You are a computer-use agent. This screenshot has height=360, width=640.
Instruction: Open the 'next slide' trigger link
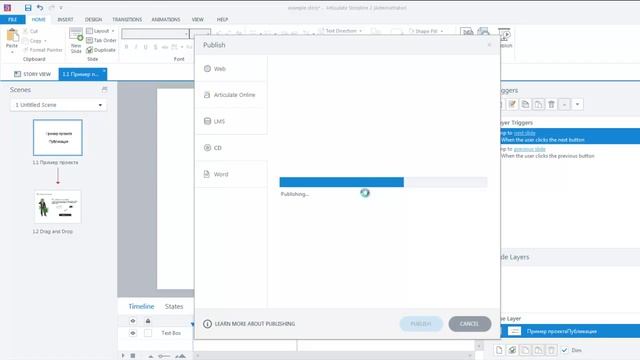click(x=524, y=133)
